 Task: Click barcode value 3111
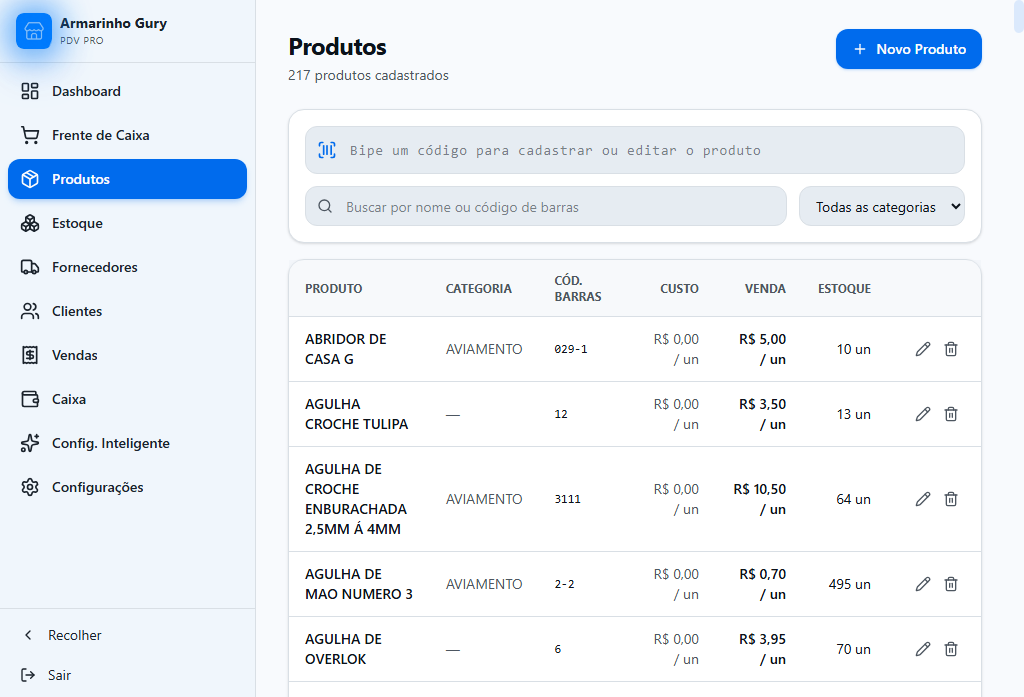(568, 499)
